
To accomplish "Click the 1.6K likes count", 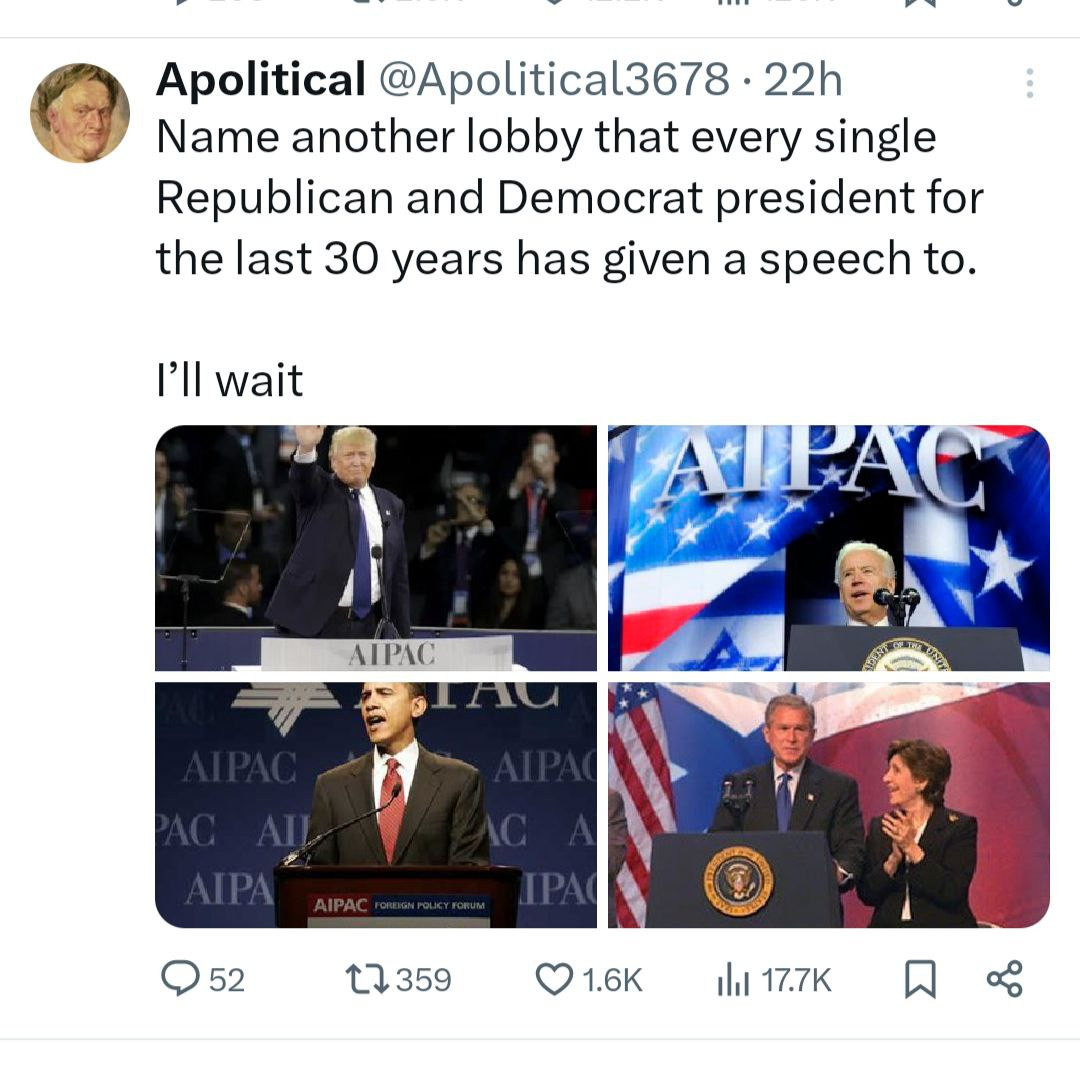I will pyautogui.click(x=612, y=980).
